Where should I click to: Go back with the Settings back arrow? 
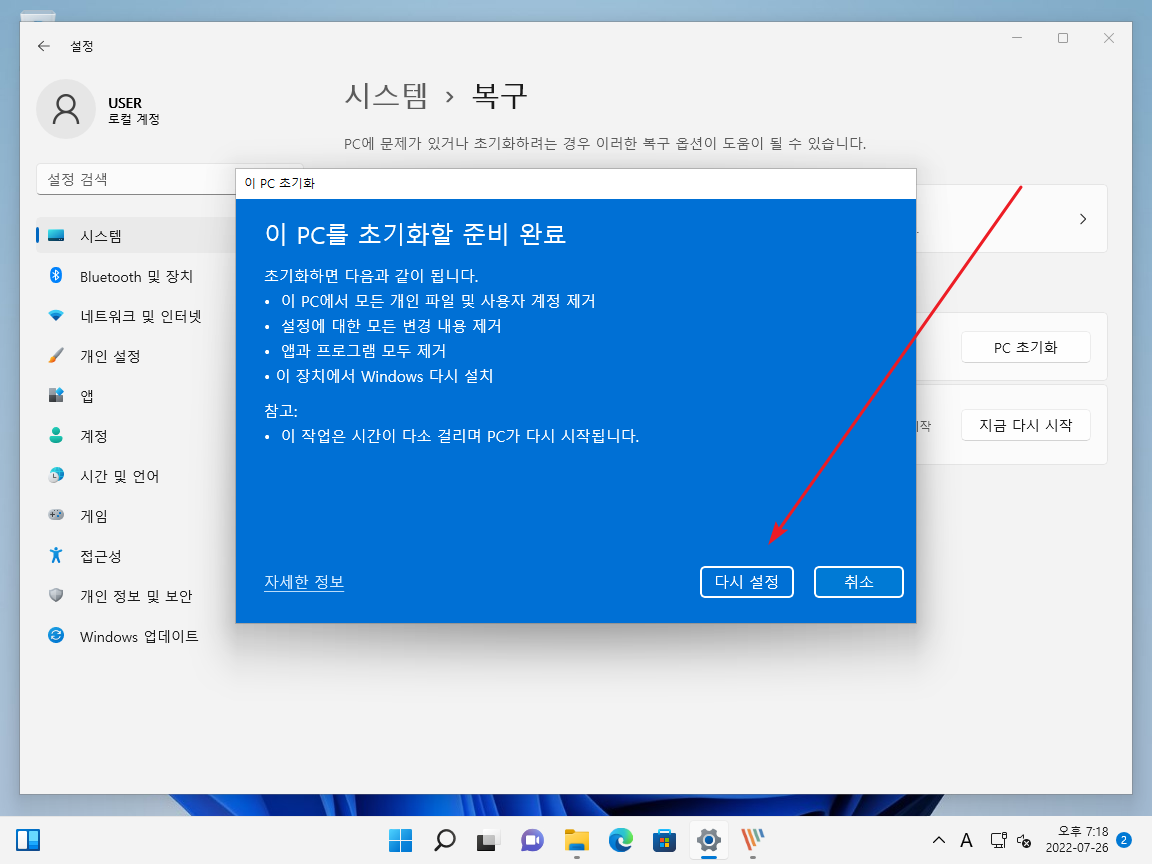pyautogui.click(x=44, y=46)
